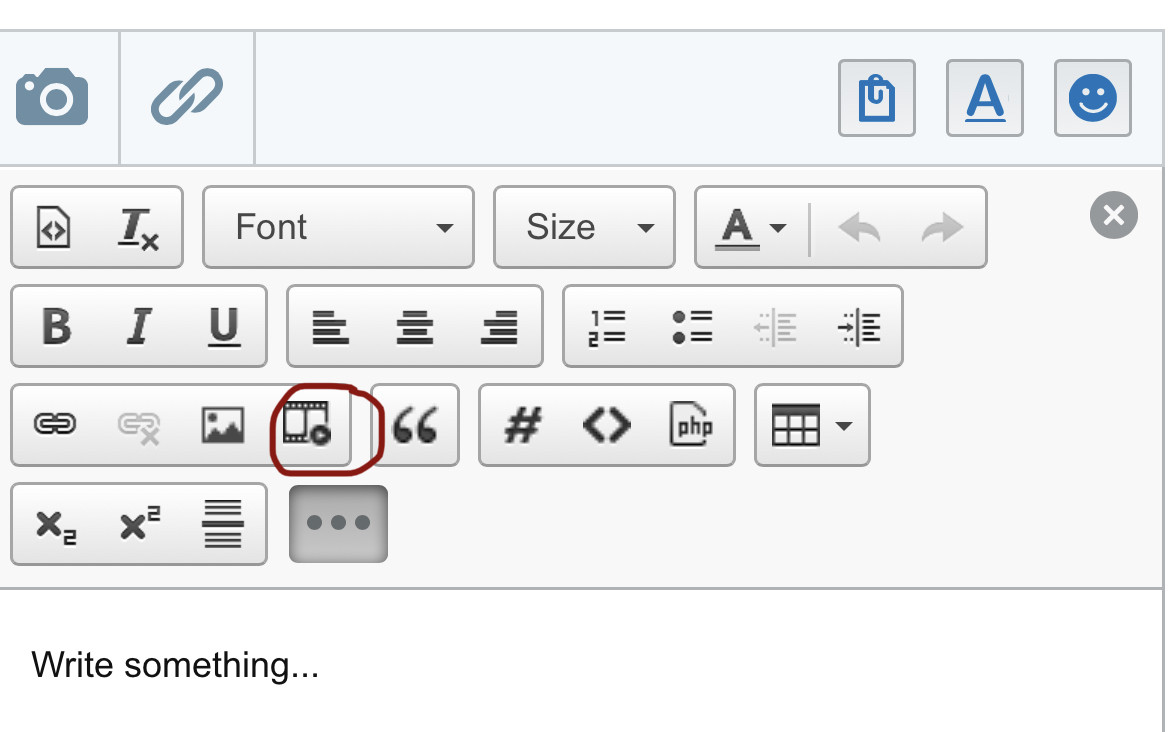Click the paperclip attachment icon
Image resolution: width=1168 pixels, height=732 pixels.
(x=187, y=97)
